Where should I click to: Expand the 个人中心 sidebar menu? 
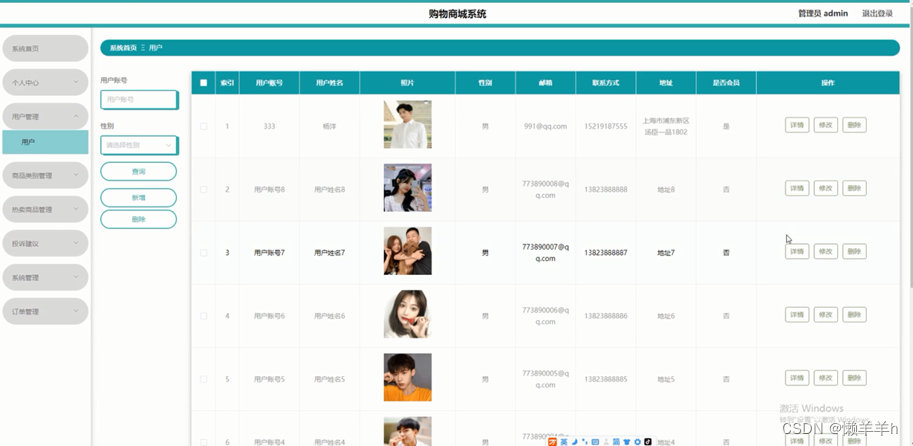pos(45,83)
